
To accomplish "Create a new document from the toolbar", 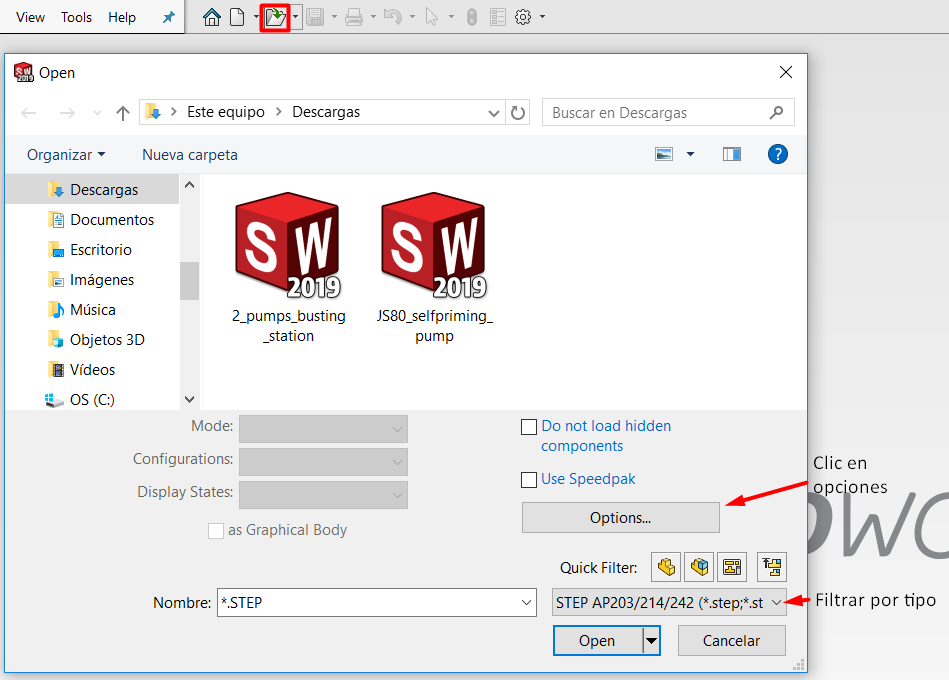I will [237, 17].
